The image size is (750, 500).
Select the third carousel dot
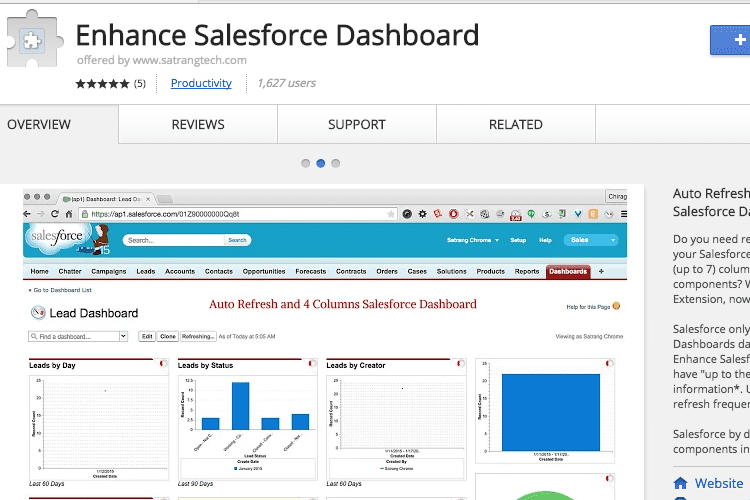pyautogui.click(x=336, y=164)
